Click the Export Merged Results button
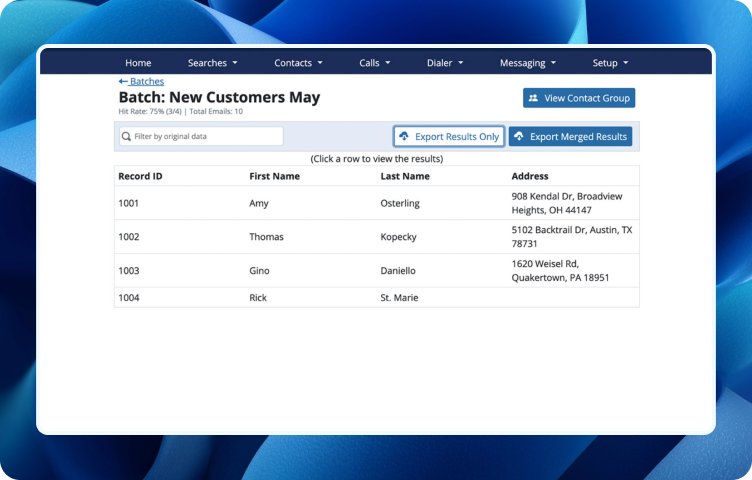The width and height of the screenshot is (752, 480). click(570, 137)
